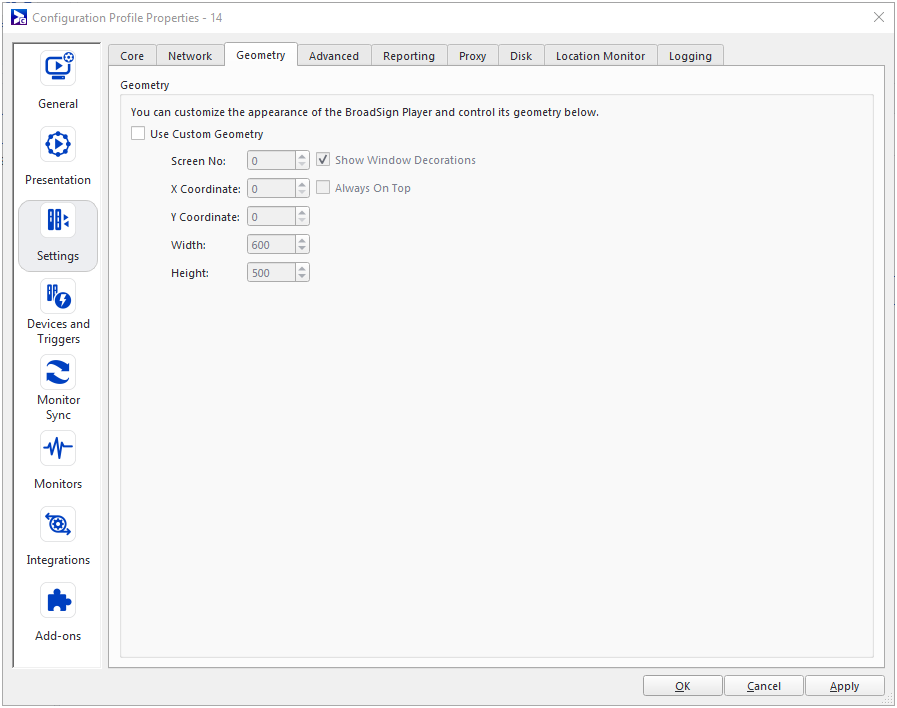Click the Apply button
The height and width of the screenshot is (708, 897).
point(844,686)
